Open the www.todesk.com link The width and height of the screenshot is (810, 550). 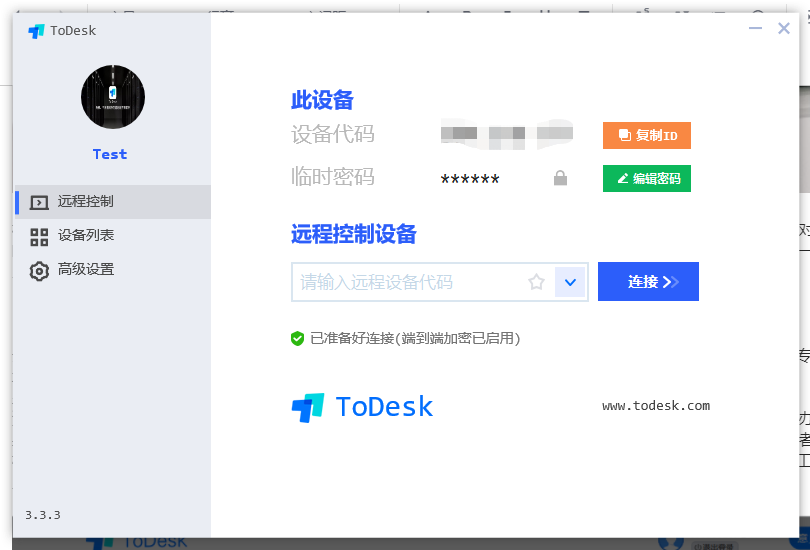pyautogui.click(x=656, y=406)
